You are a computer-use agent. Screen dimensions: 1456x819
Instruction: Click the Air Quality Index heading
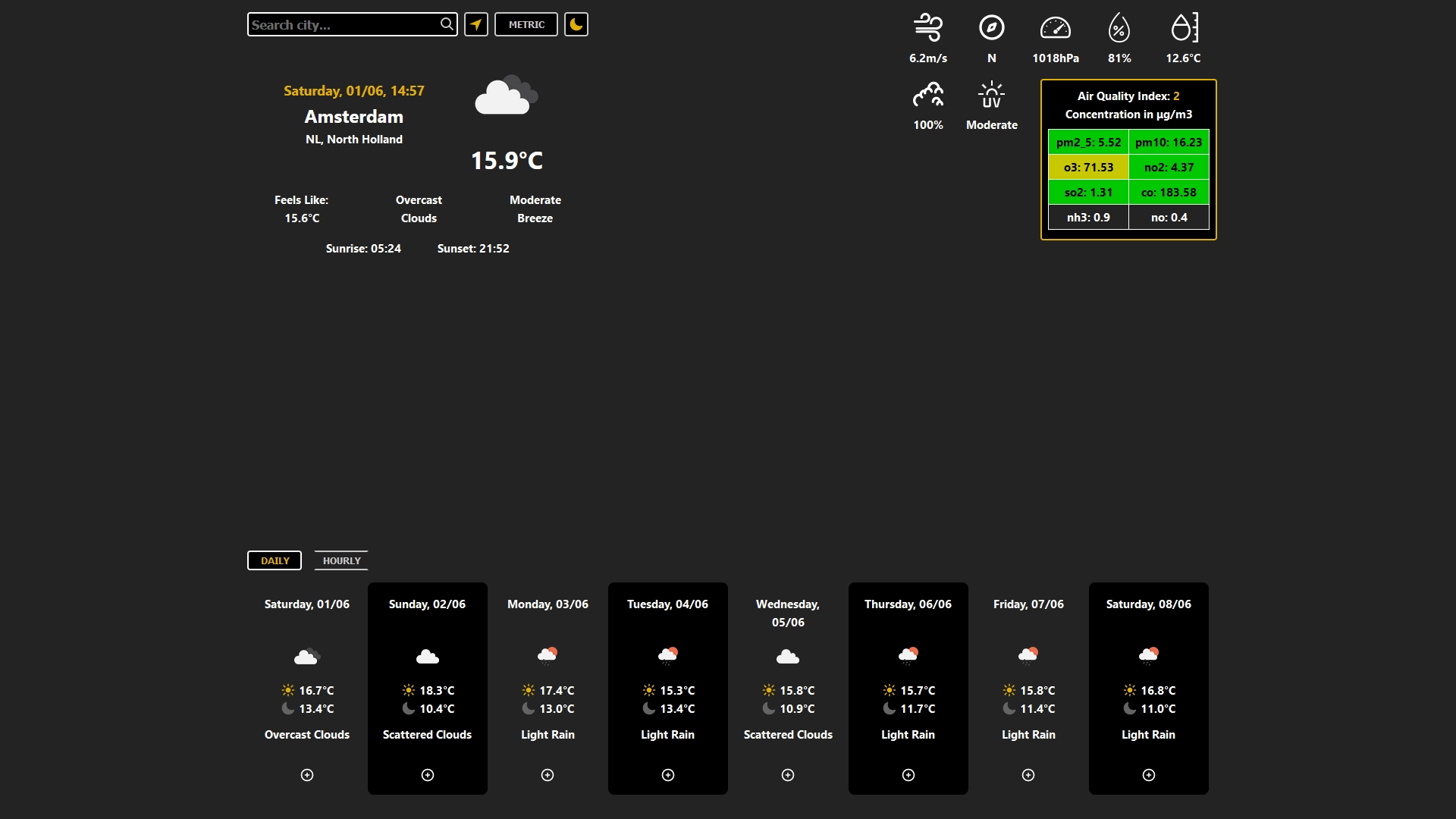tap(1128, 96)
